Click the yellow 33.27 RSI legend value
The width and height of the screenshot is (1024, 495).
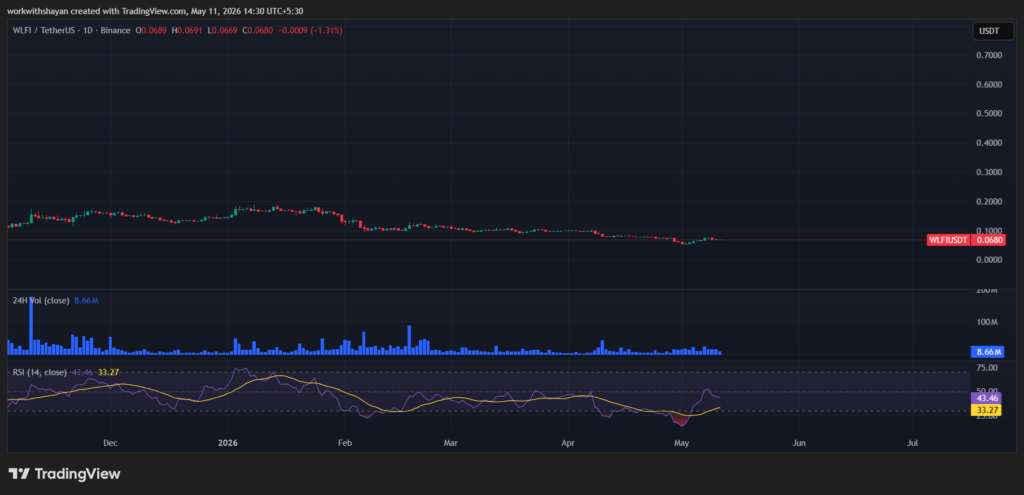[108, 372]
